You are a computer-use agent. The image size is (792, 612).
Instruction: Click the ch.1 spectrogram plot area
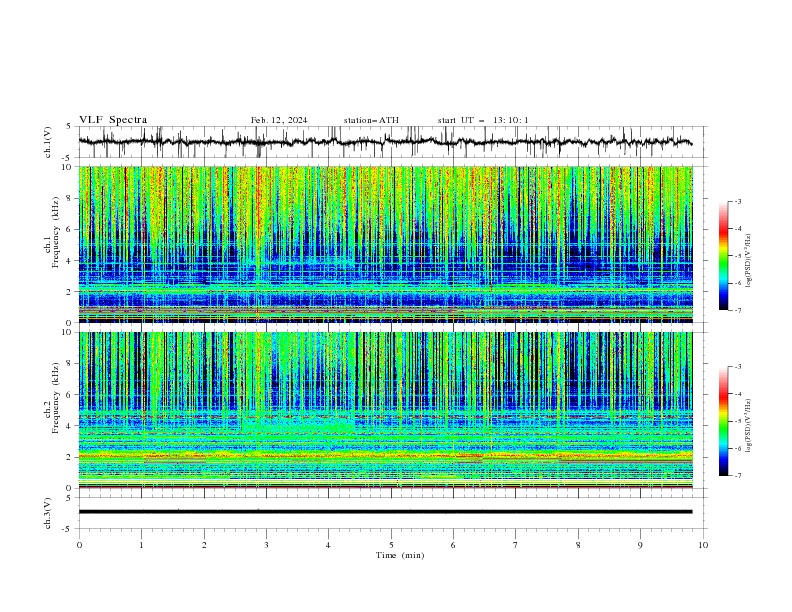[x=385, y=244]
